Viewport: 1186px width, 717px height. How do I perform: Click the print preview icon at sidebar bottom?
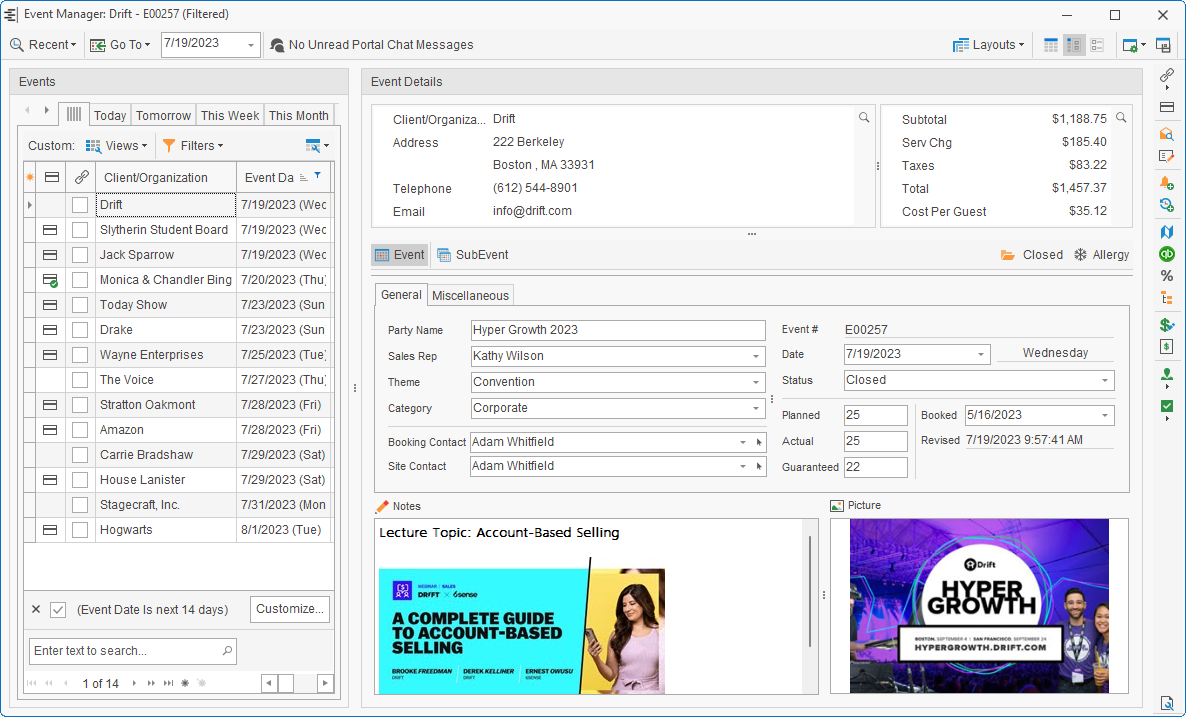click(1167, 703)
